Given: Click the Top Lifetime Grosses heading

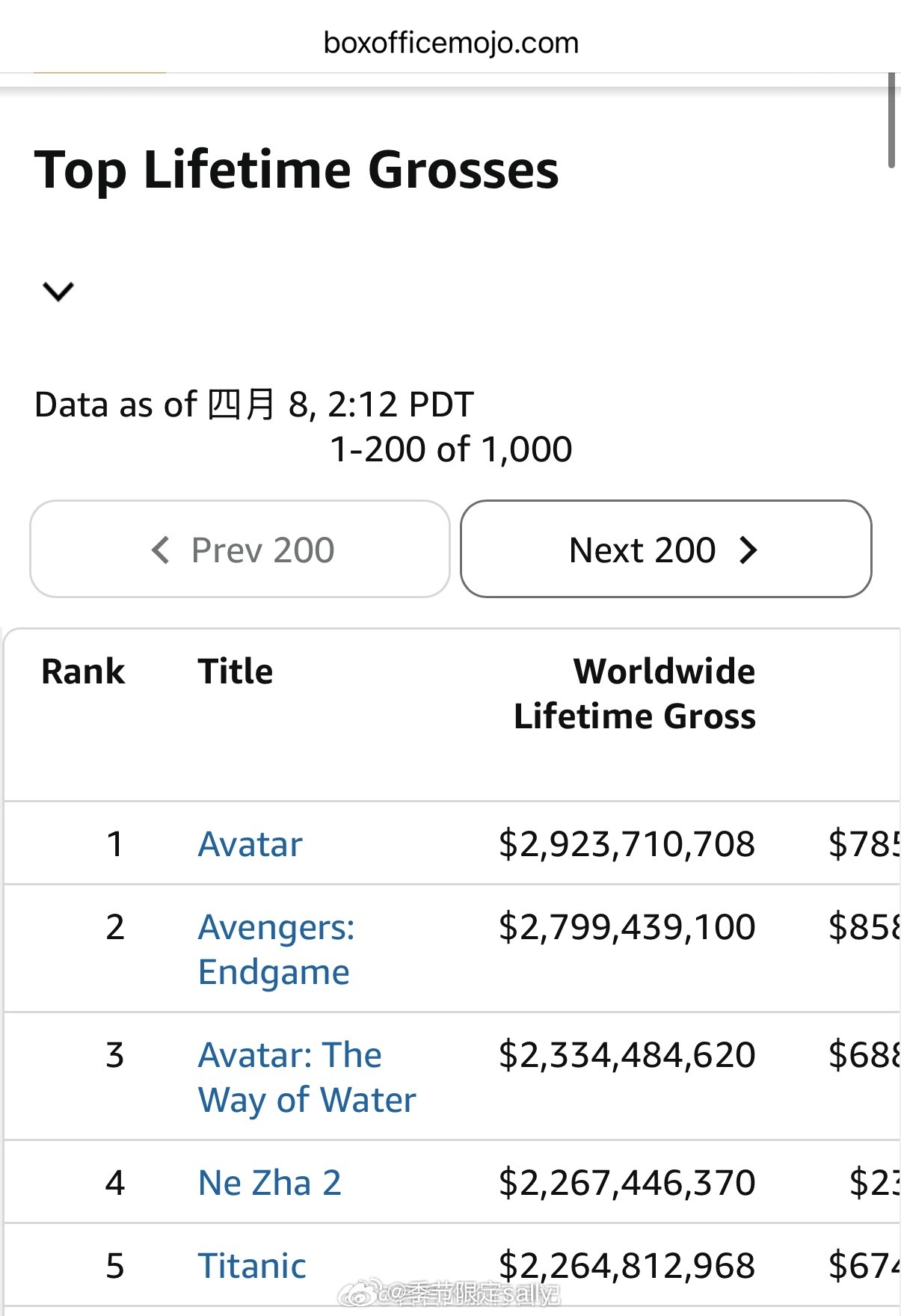Looking at the screenshot, I should 296,170.
